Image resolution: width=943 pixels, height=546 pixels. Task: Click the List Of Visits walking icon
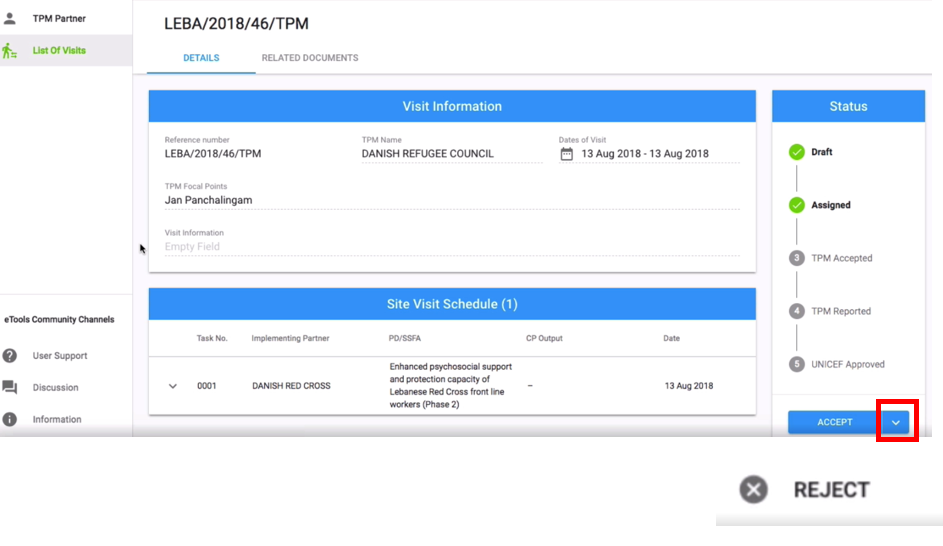click(x=9, y=51)
